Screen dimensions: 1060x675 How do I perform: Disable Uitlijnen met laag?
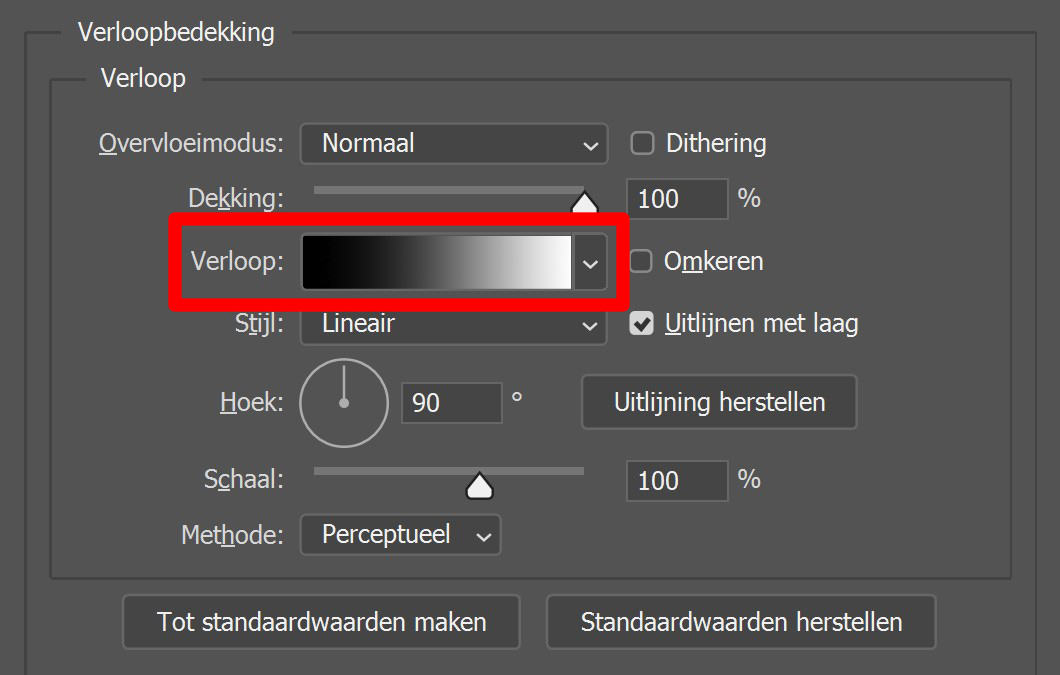(x=642, y=323)
